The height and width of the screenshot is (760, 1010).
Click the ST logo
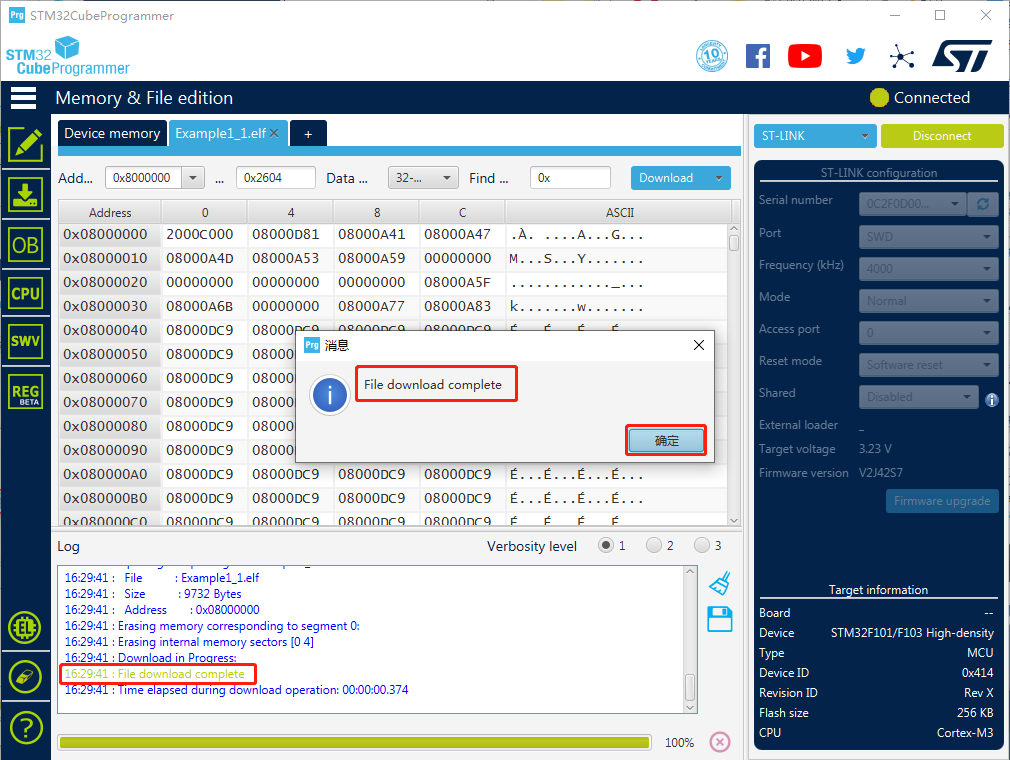click(x=961, y=56)
